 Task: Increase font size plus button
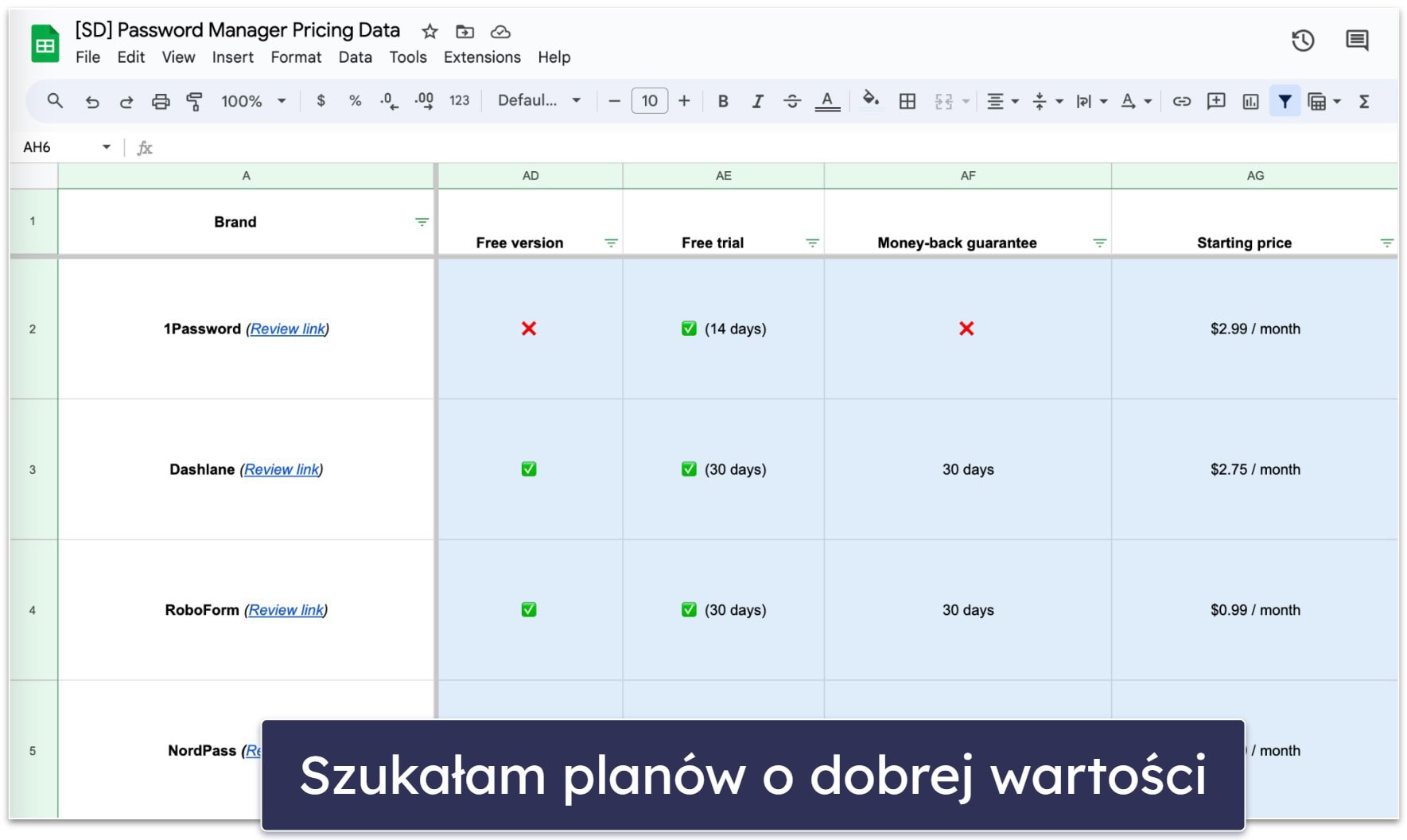684,101
